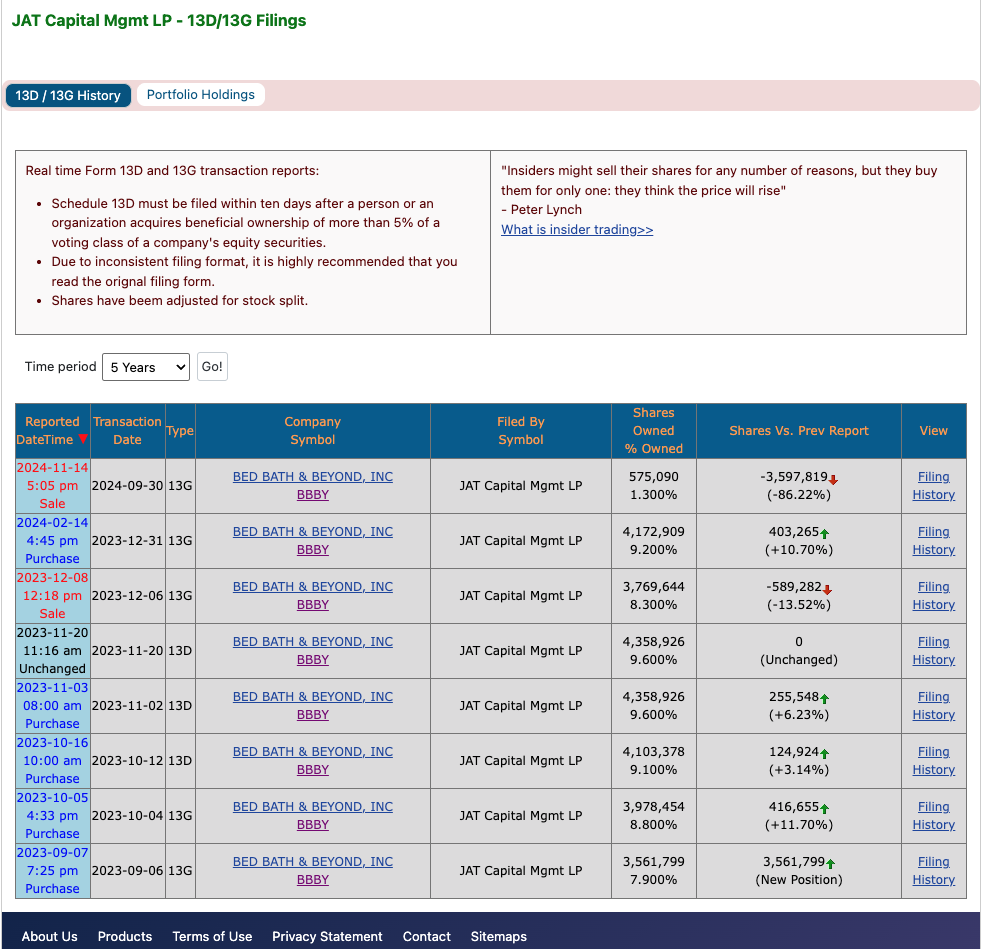Sort by Reported DateTime column header
The width and height of the screenshot is (1005, 949).
pyautogui.click(x=53, y=431)
